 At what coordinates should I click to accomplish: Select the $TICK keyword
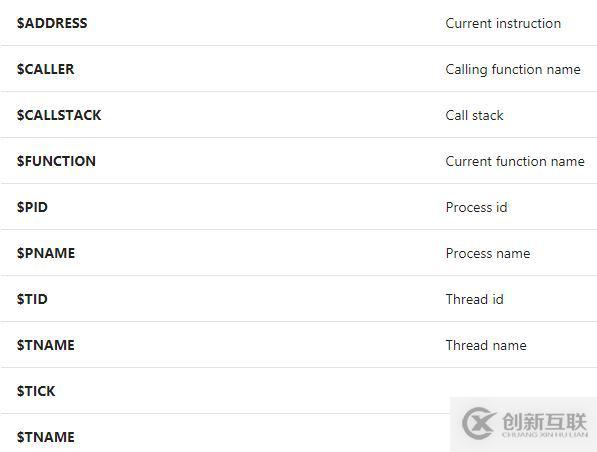[x=36, y=391]
